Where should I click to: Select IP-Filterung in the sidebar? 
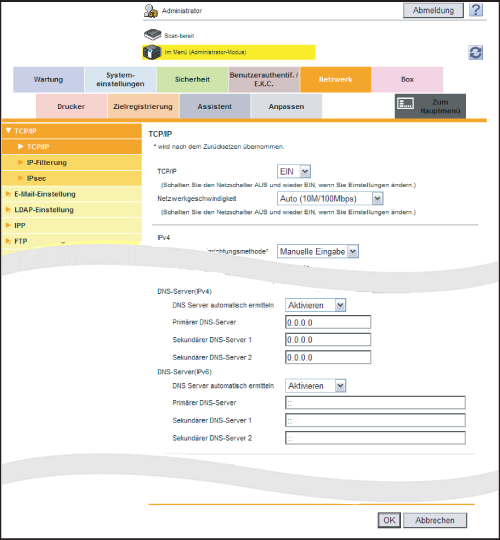point(72,163)
